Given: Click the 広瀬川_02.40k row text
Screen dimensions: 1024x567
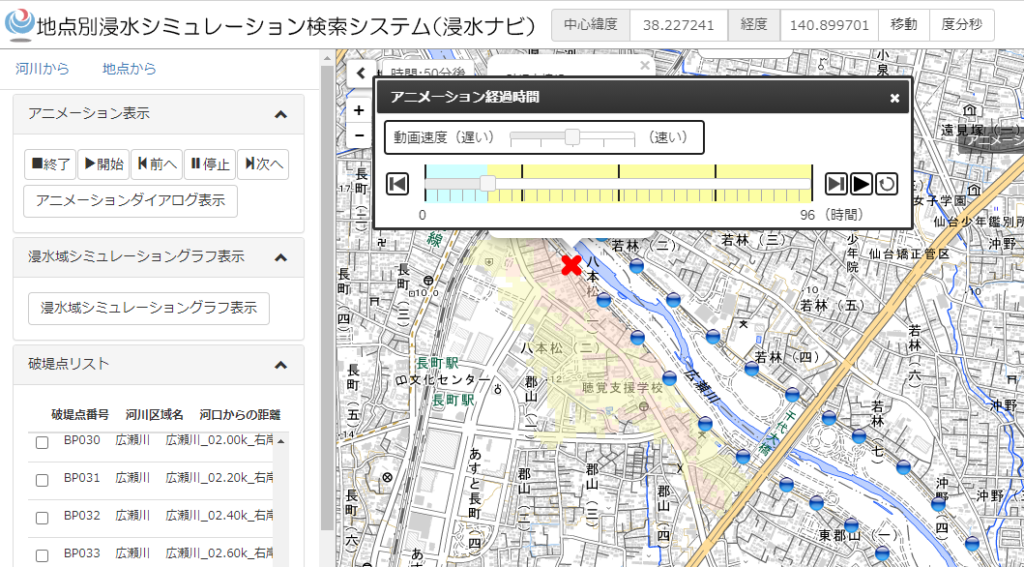Looking at the screenshot, I should pos(219,516).
